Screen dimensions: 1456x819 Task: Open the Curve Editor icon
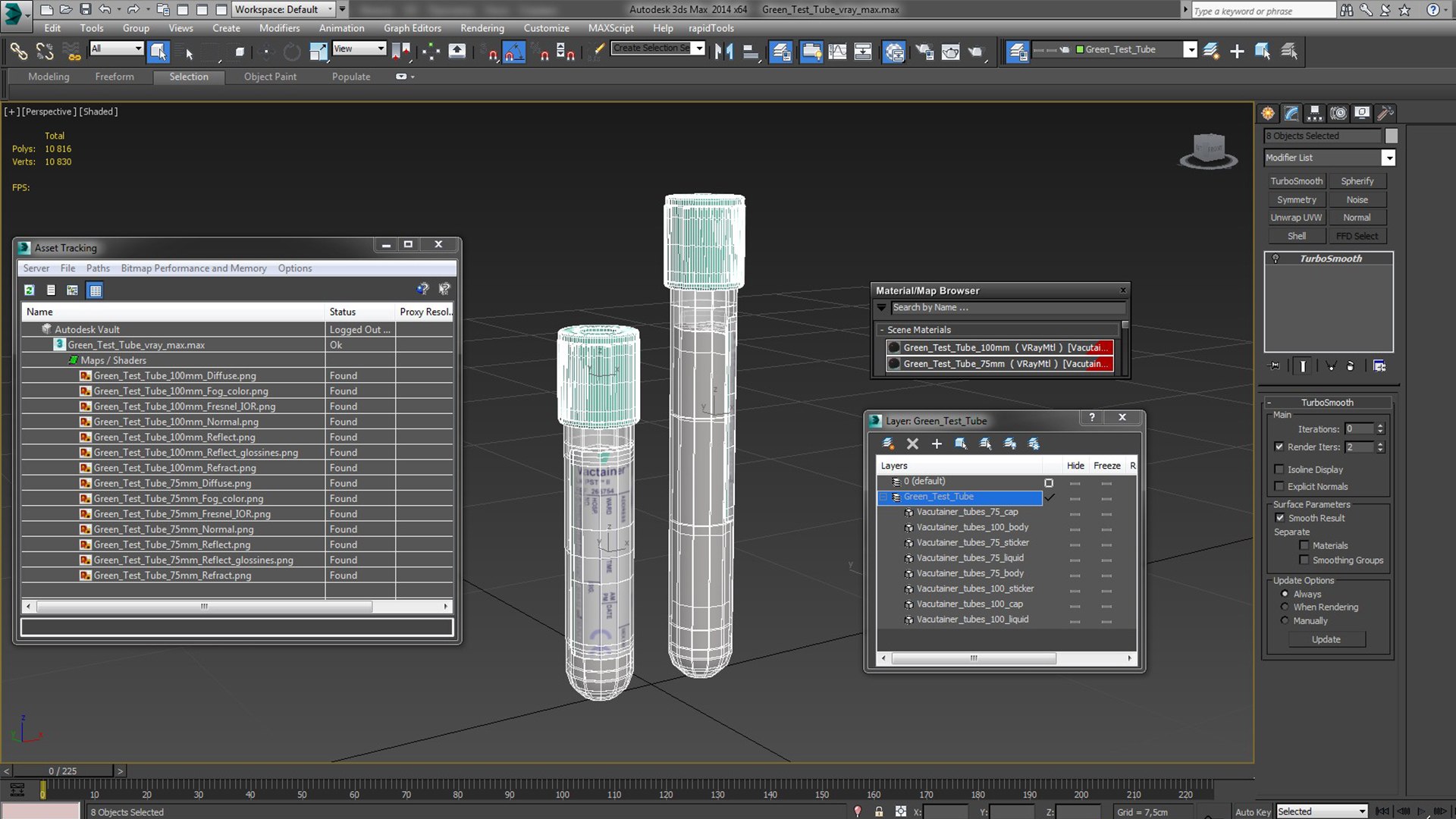coord(837,52)
